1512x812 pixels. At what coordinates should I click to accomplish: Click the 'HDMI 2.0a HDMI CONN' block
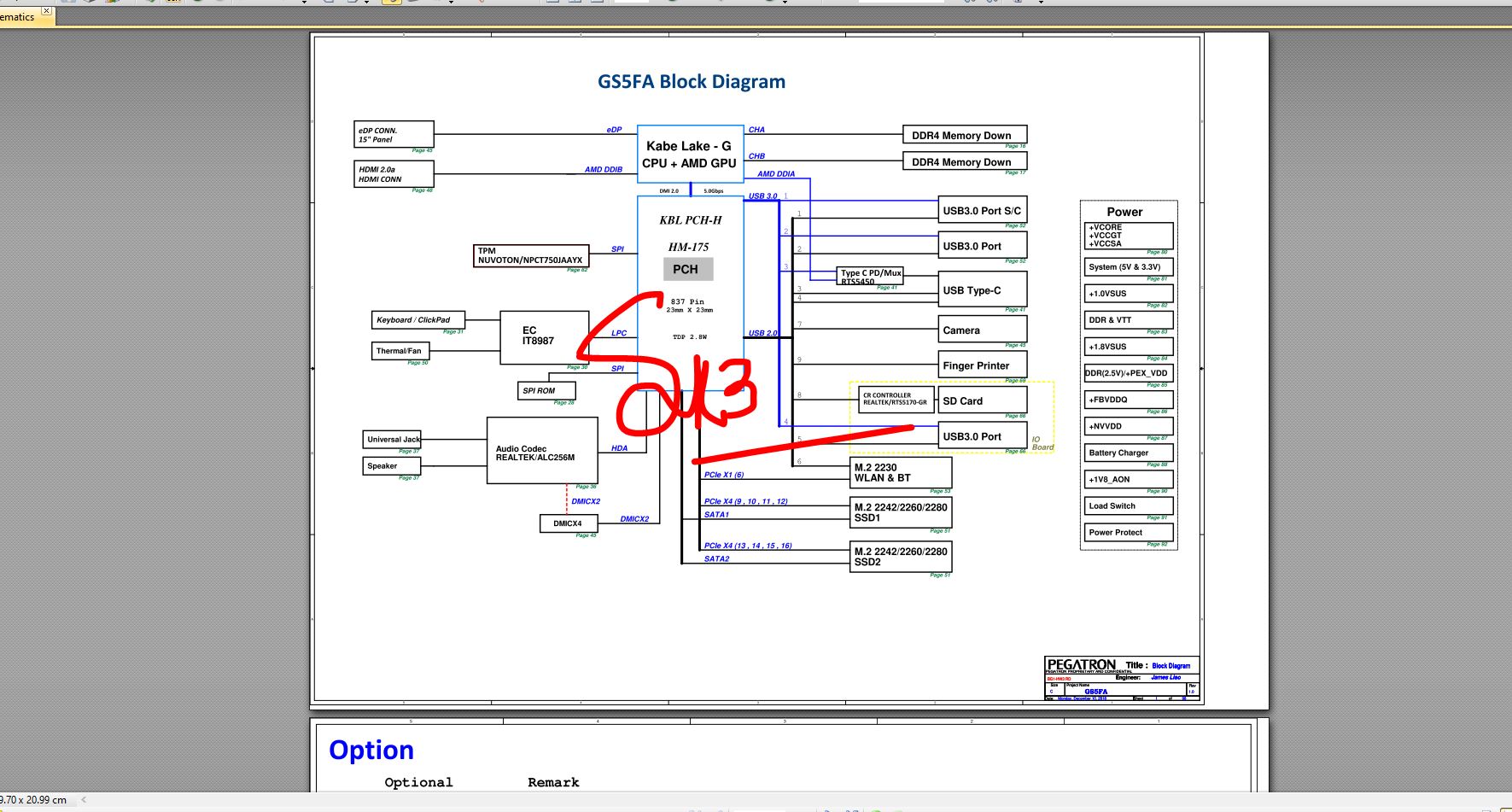[x=394, y=174]
